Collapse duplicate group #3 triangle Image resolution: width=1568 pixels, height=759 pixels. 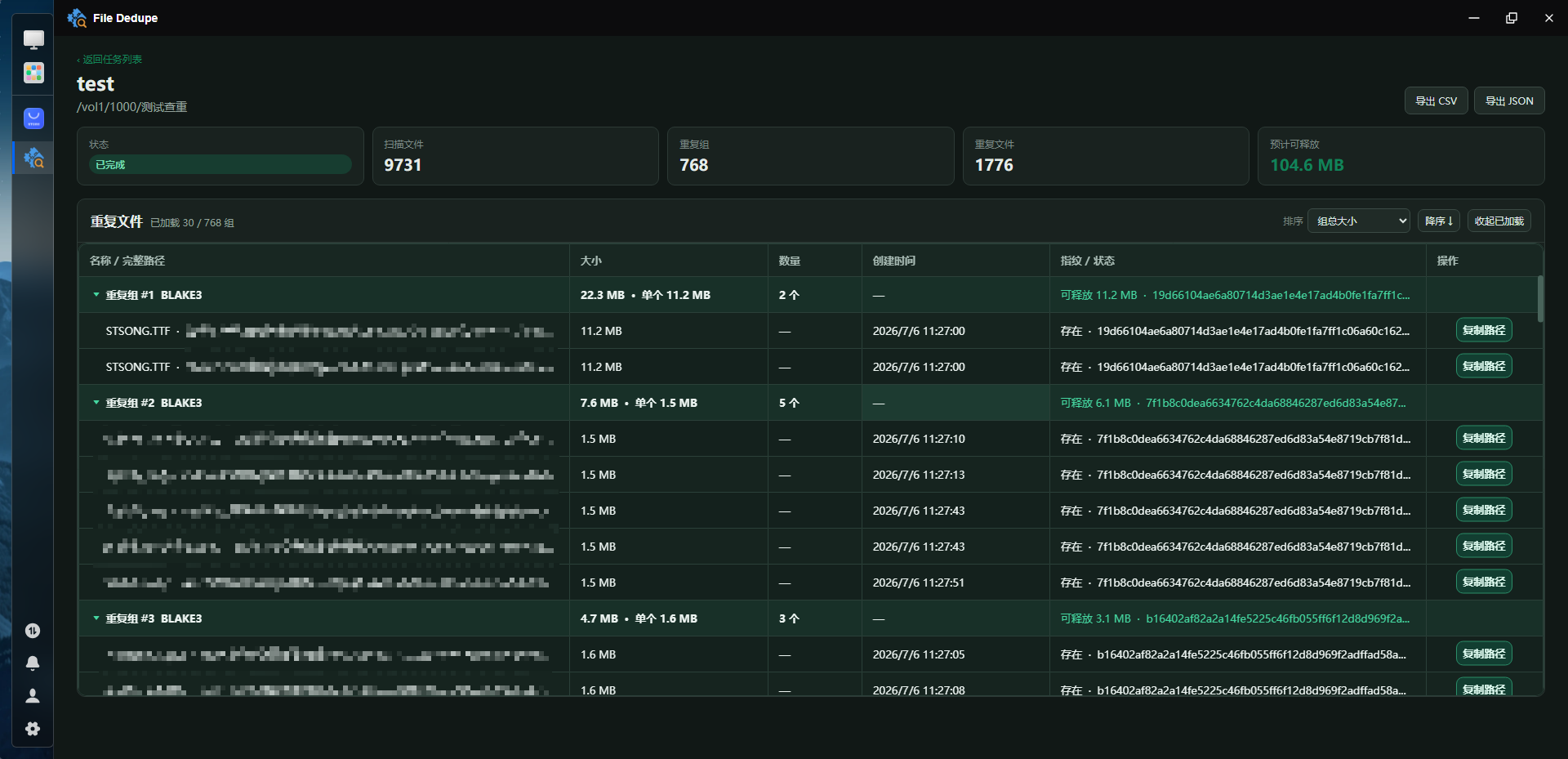[x=96, y=618]
